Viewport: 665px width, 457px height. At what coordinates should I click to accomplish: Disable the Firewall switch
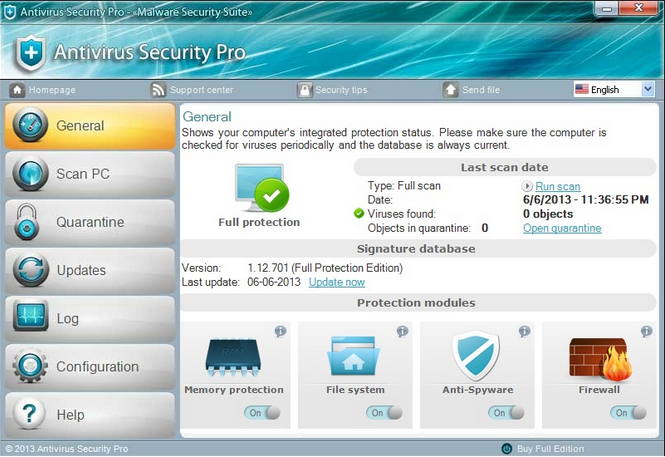[x=629, y=412]
